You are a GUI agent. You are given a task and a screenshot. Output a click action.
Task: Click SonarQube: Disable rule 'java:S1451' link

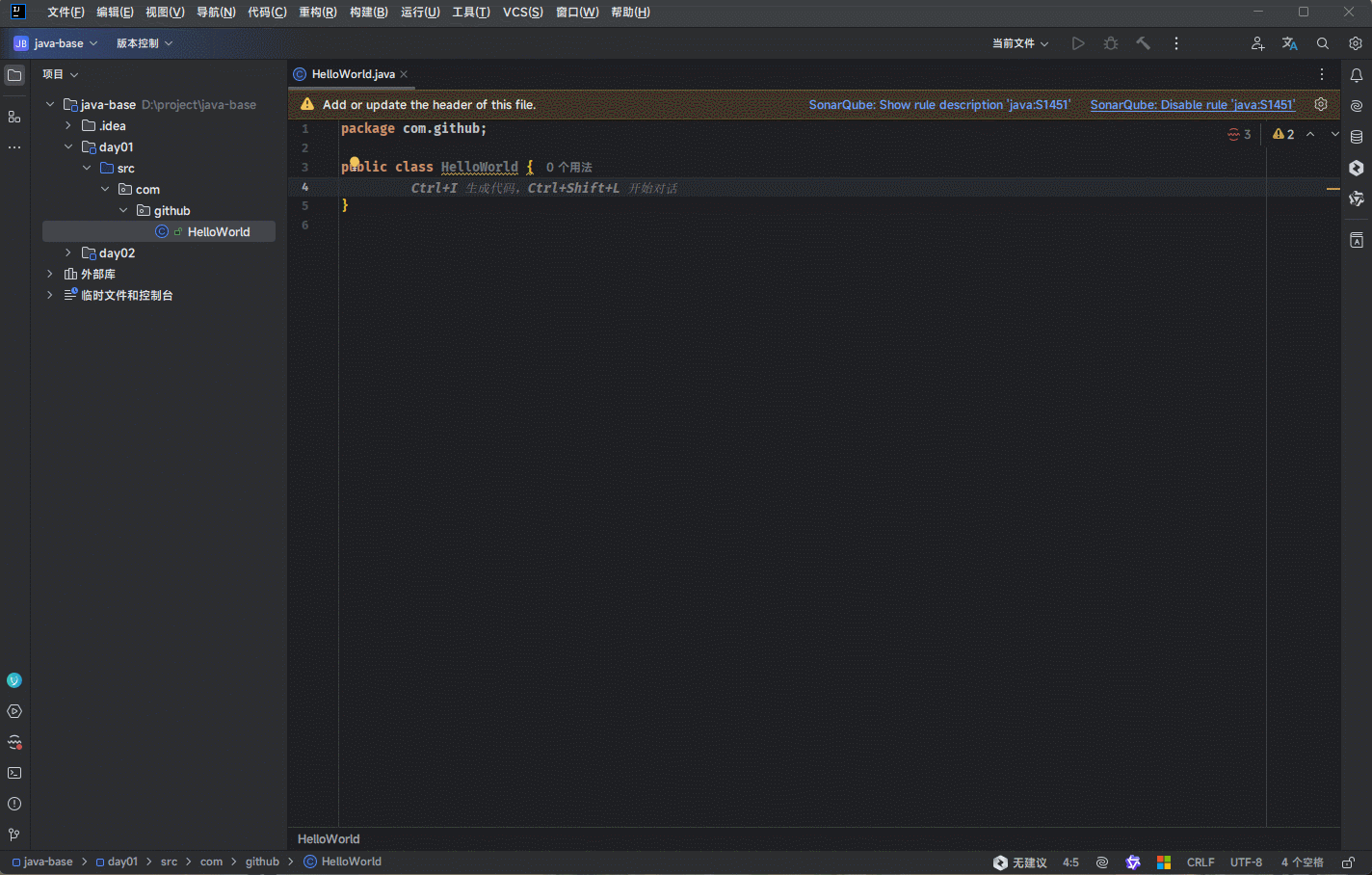pos(1192,105)
